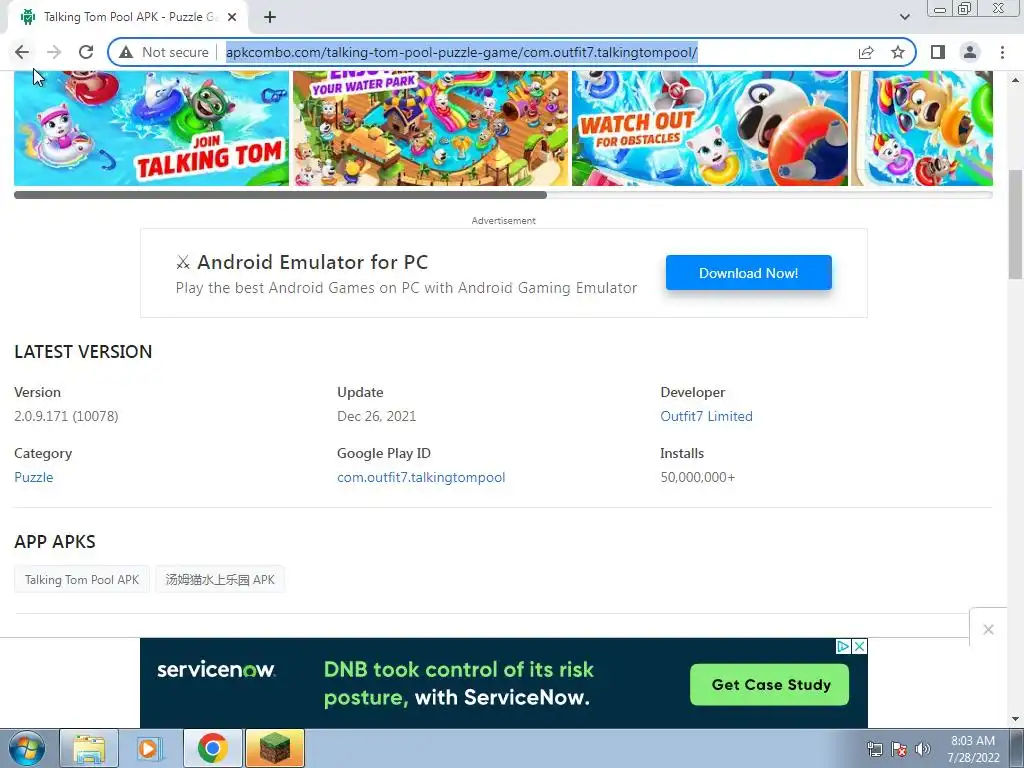
Task: Click the network tray icon
Action: point(874,749)
